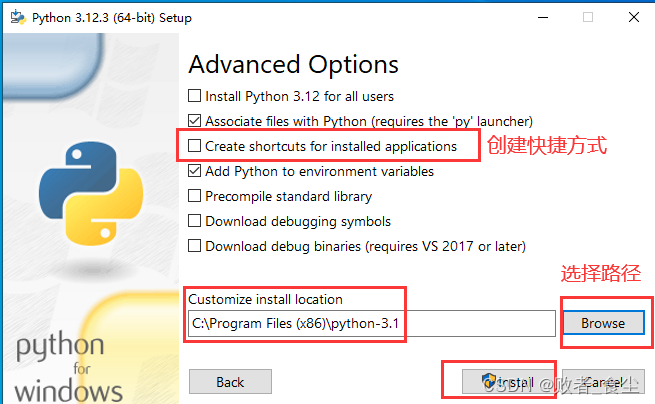Screen dimensions: 655x404
Task: Start installation with the Install button
Action: pos(507,382)
